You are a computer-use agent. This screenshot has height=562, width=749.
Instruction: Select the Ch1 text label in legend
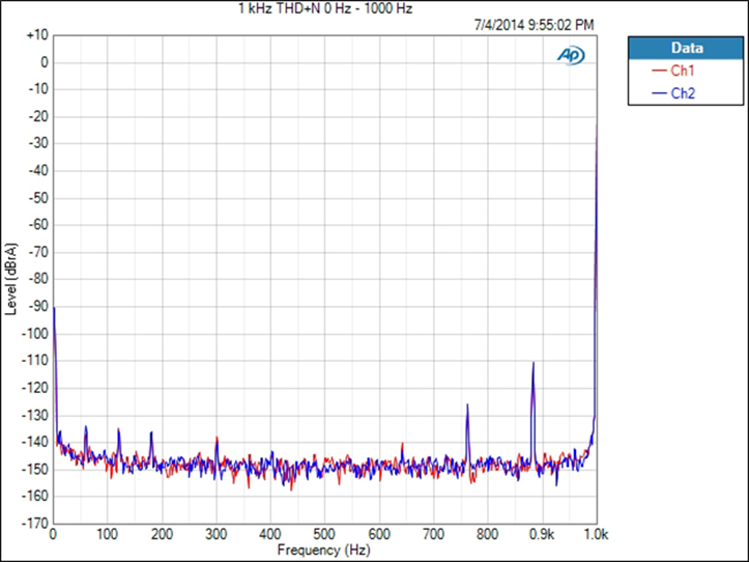coord(683,71)
